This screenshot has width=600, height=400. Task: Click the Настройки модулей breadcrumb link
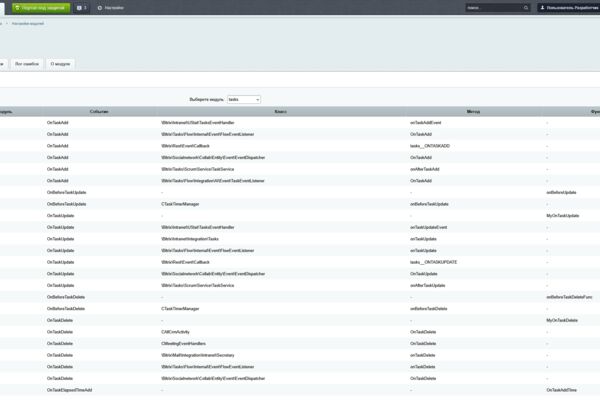tap(28, 24)
